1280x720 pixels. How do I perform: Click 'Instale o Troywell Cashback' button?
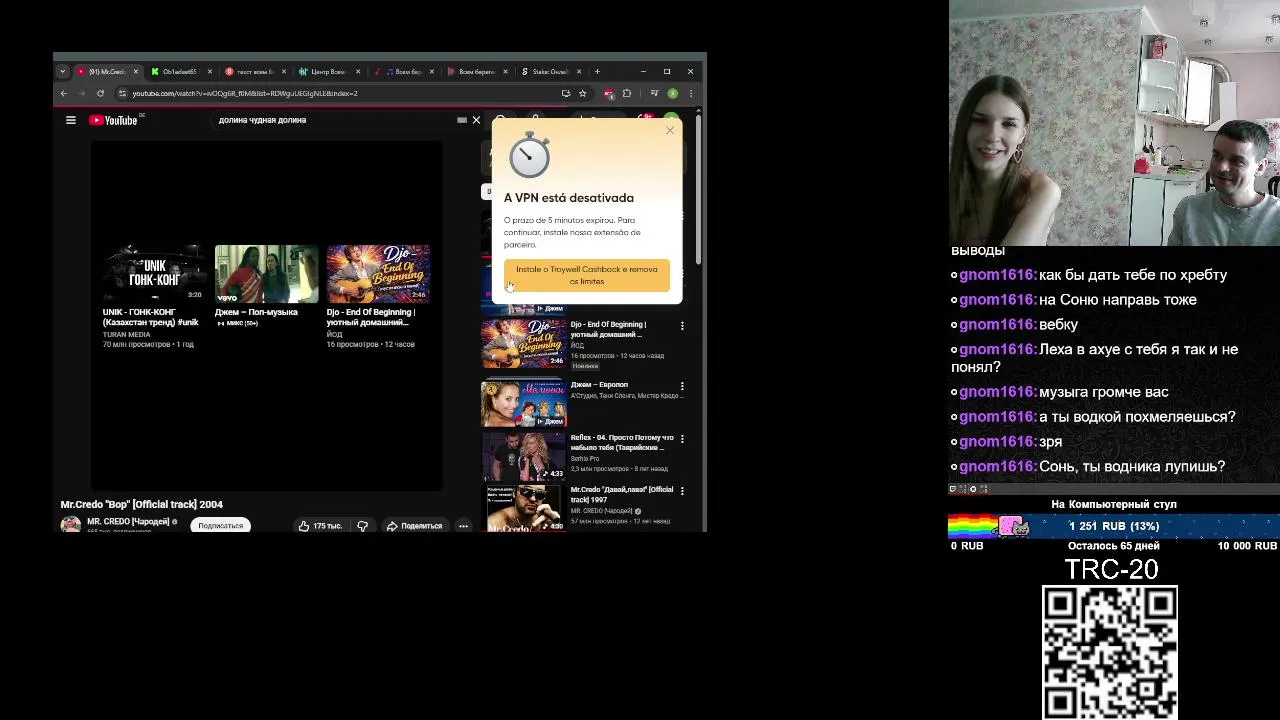587,275
